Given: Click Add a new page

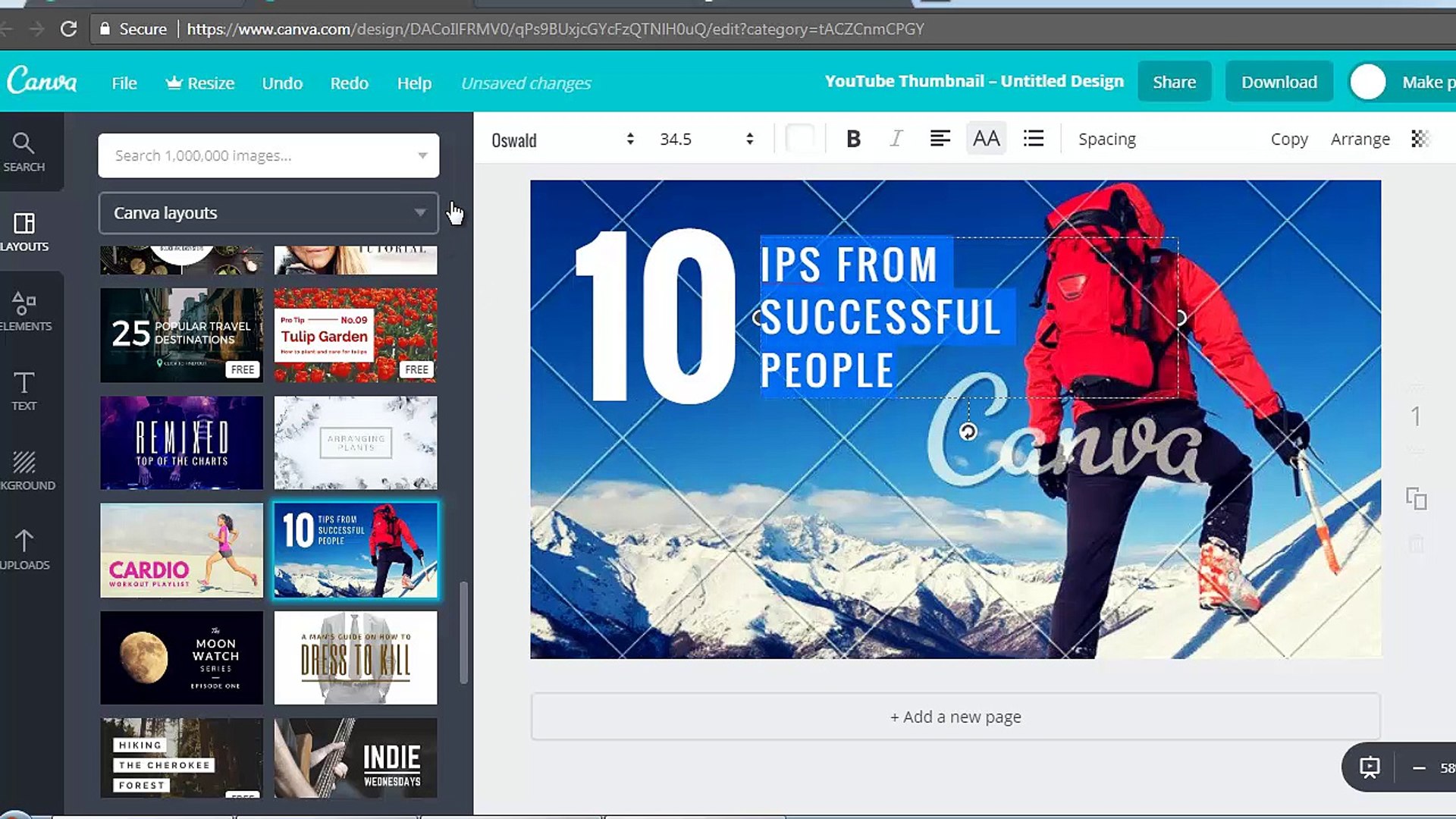Looking at the screenshot, I should [x=955, y=716].
